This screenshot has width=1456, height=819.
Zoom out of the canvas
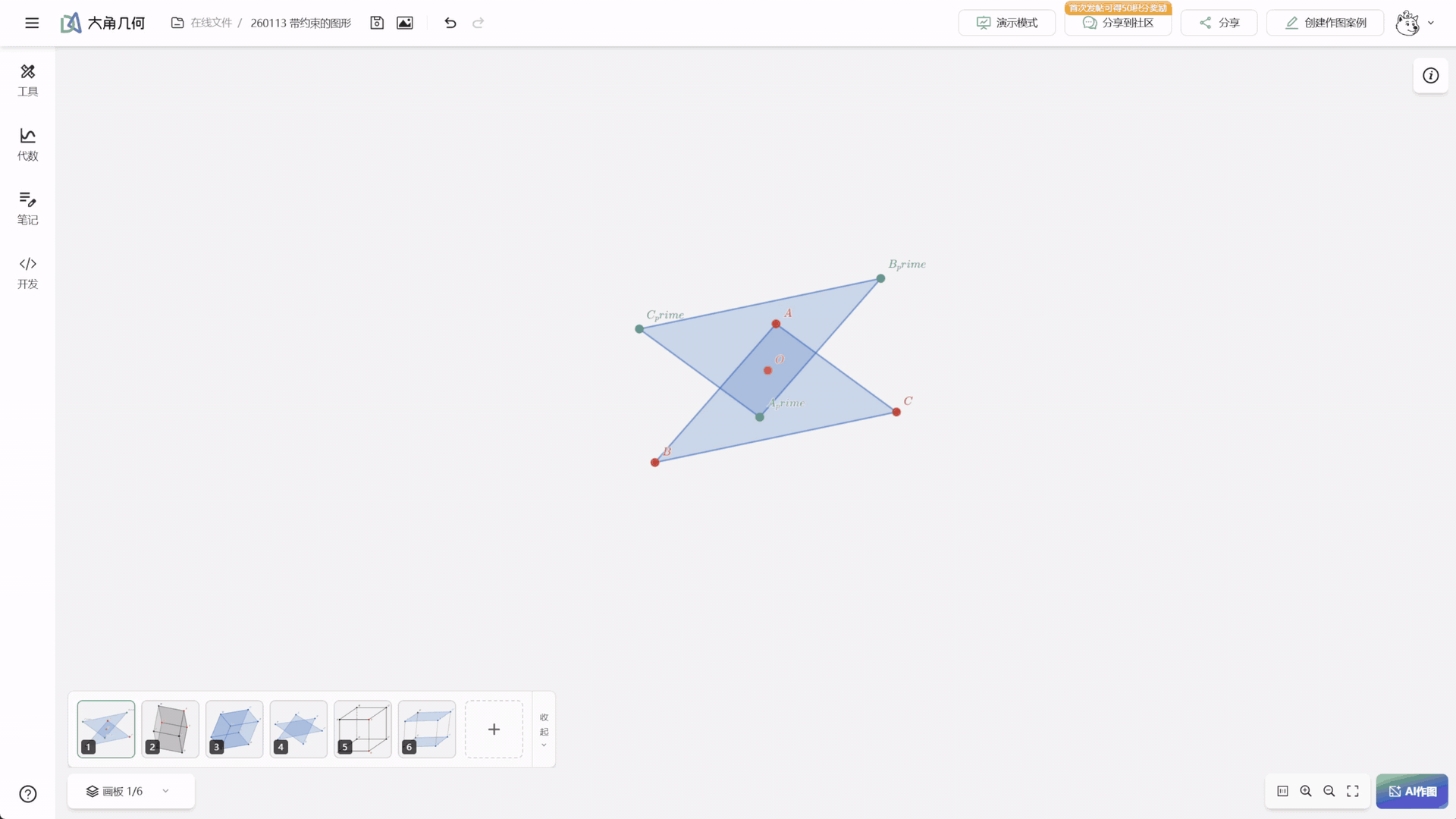tap(1329, 791)
